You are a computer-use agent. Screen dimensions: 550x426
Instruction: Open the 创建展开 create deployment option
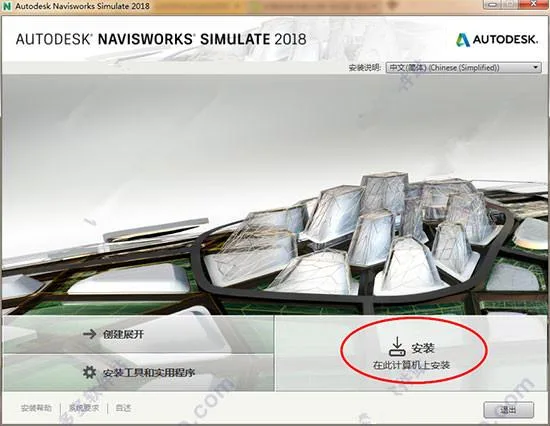pyautogui.click(x=138, y=334)
